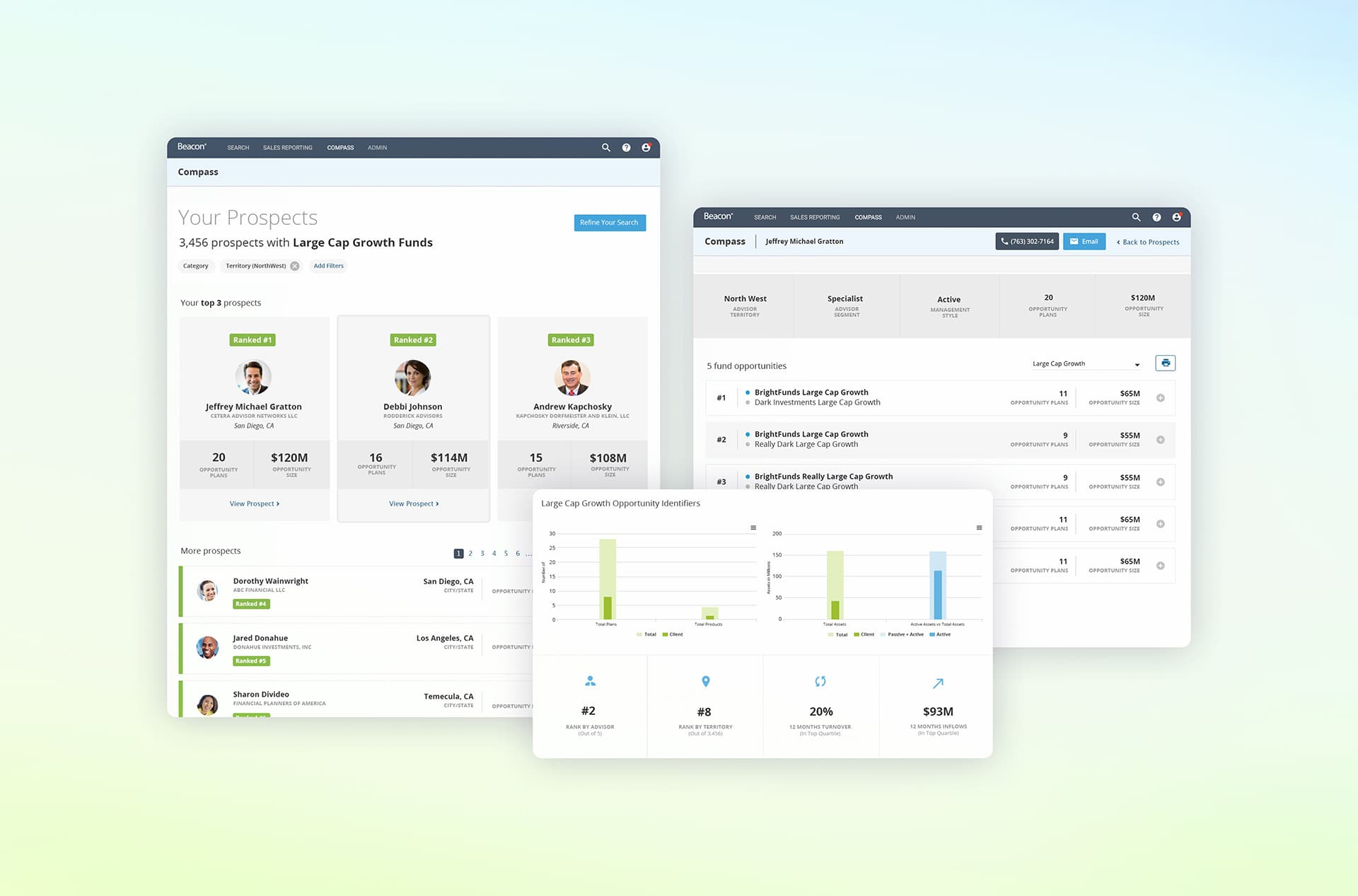Click the print icon above fund opportunities

point(1165,363)
